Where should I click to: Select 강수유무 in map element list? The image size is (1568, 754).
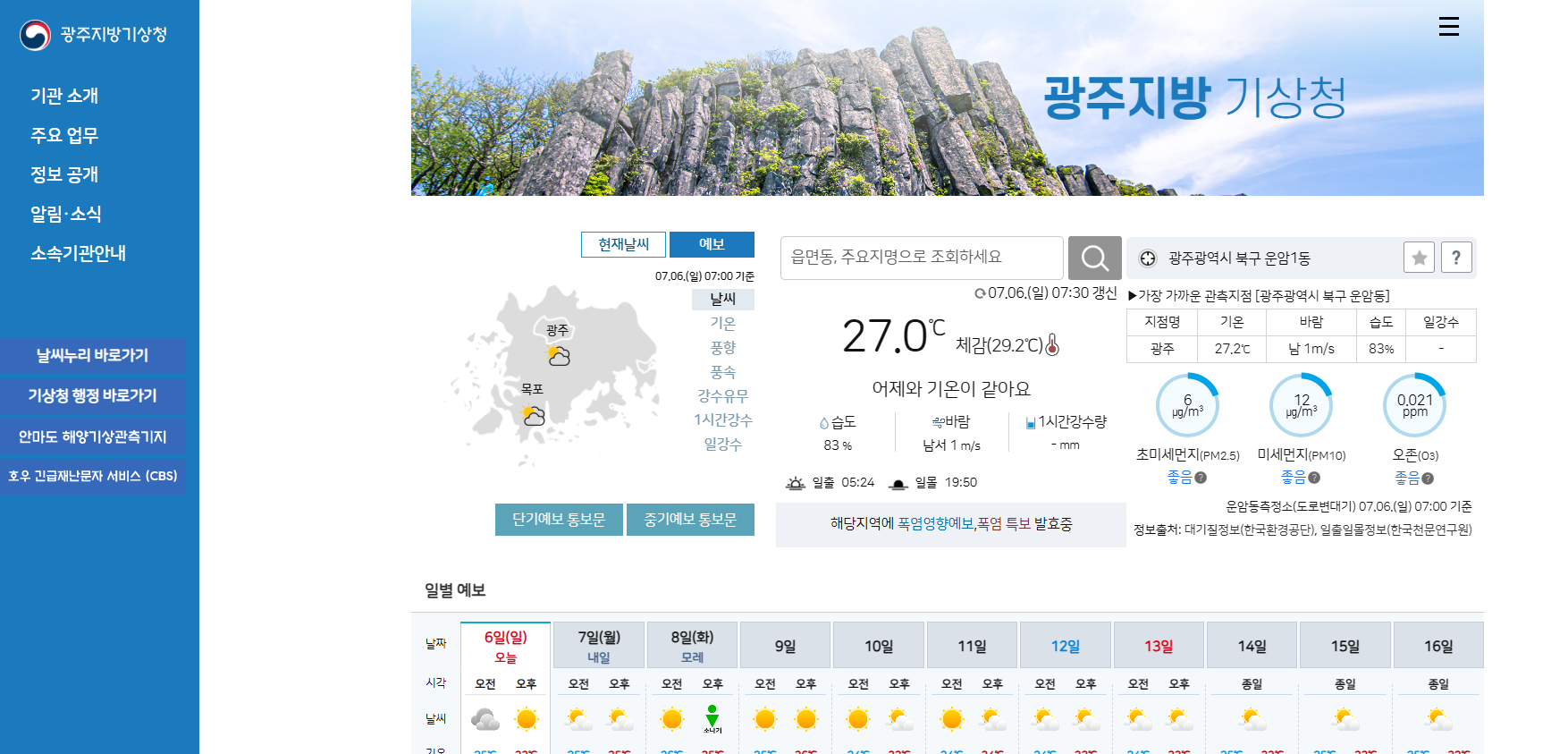click(723, 395)
